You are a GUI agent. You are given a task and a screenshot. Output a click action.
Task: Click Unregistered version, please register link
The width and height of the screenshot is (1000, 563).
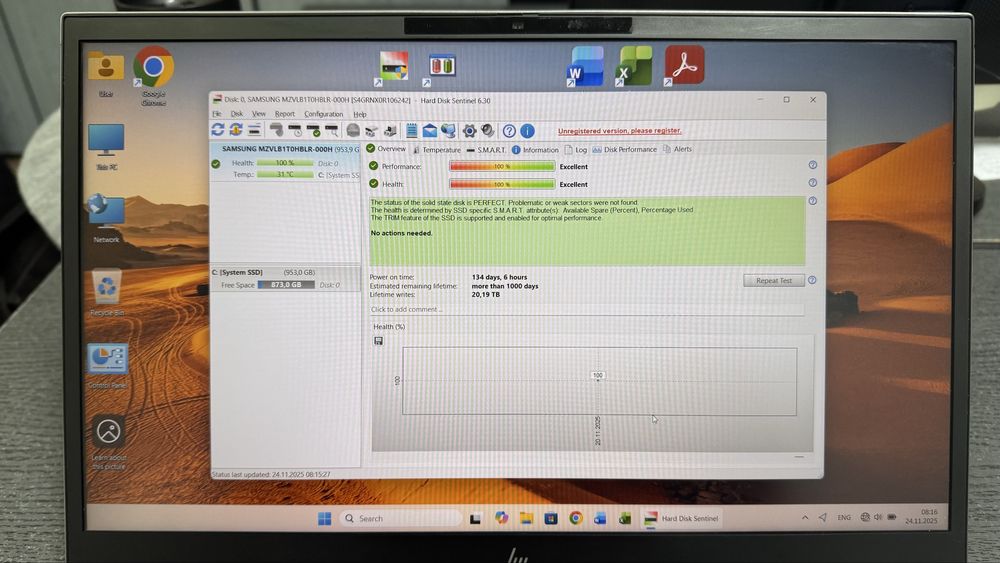(x=619, y=131)
